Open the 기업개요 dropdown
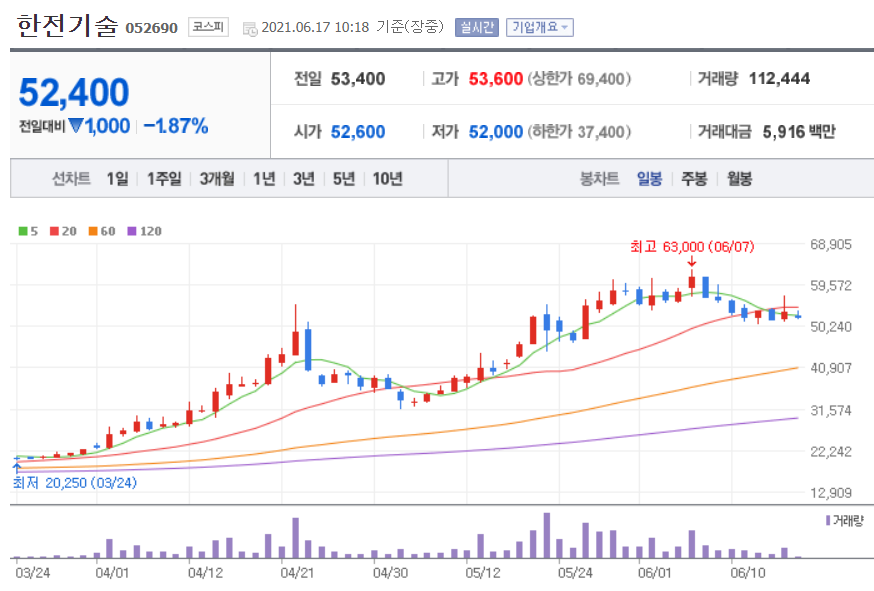Image resolution: width=874 pixels, height=591 pixels. (x=540, y=27)
